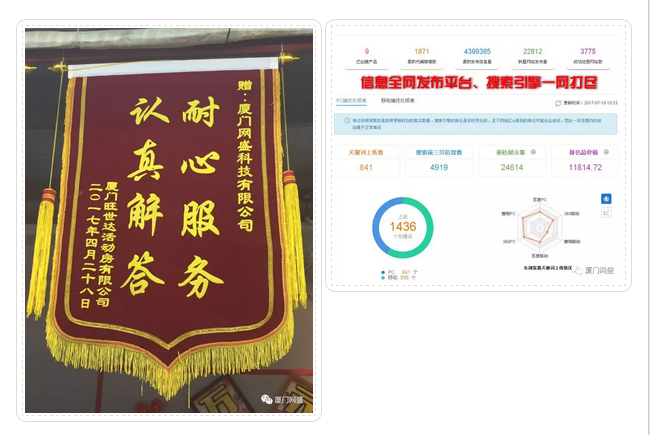The width and height of the screenshot is (650, 435).
Task: Click the 1871 statistic card
Action: point(422,55)
